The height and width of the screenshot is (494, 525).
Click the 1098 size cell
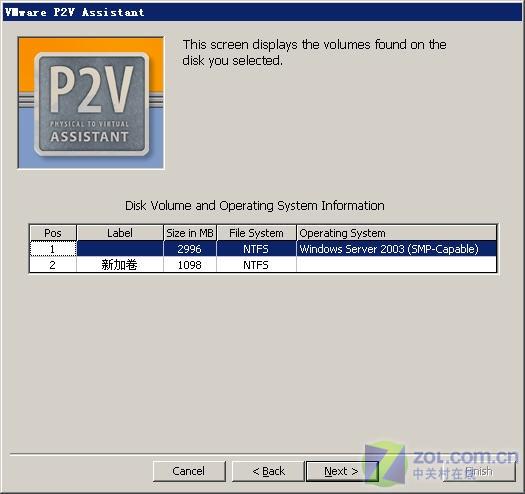190,265
